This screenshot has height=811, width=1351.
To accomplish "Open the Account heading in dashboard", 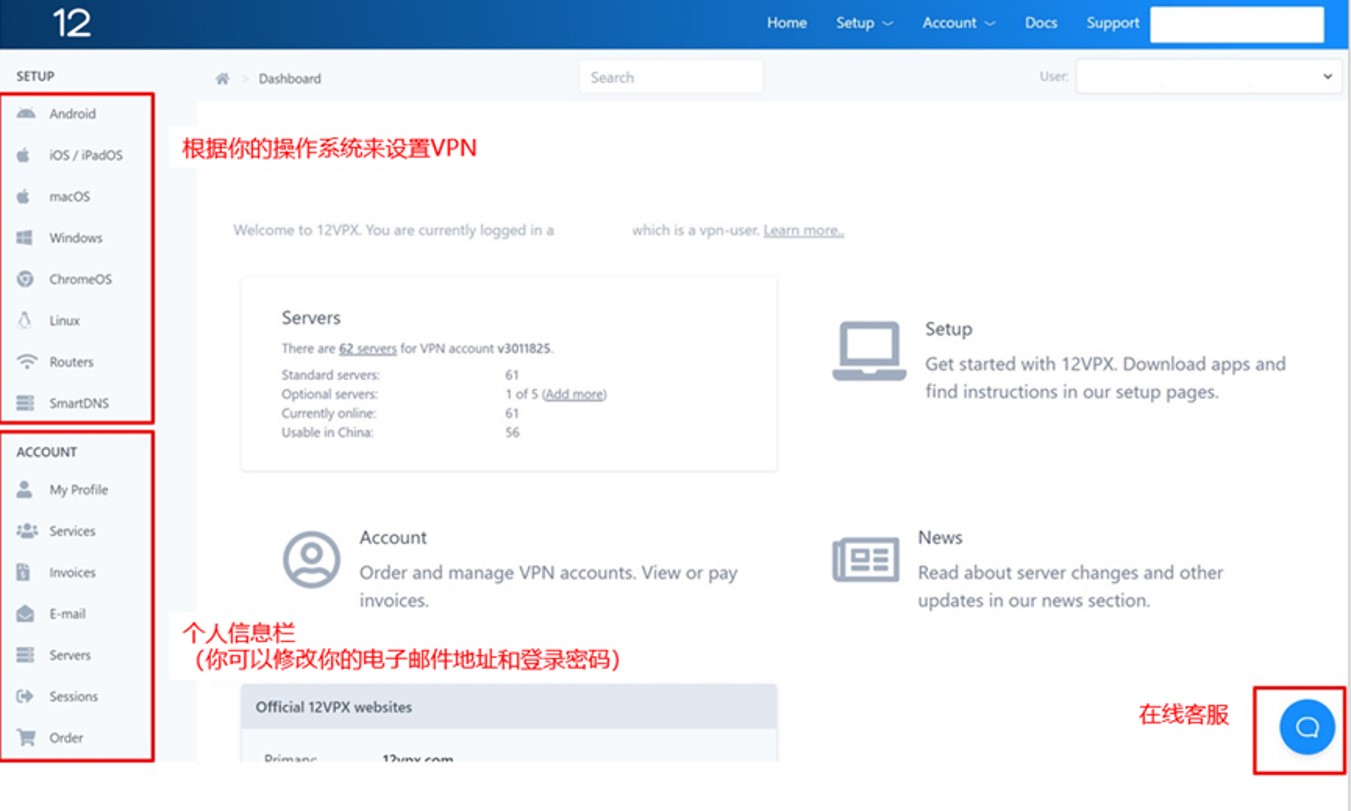I will pyautogui.click(x=393, y=538).
